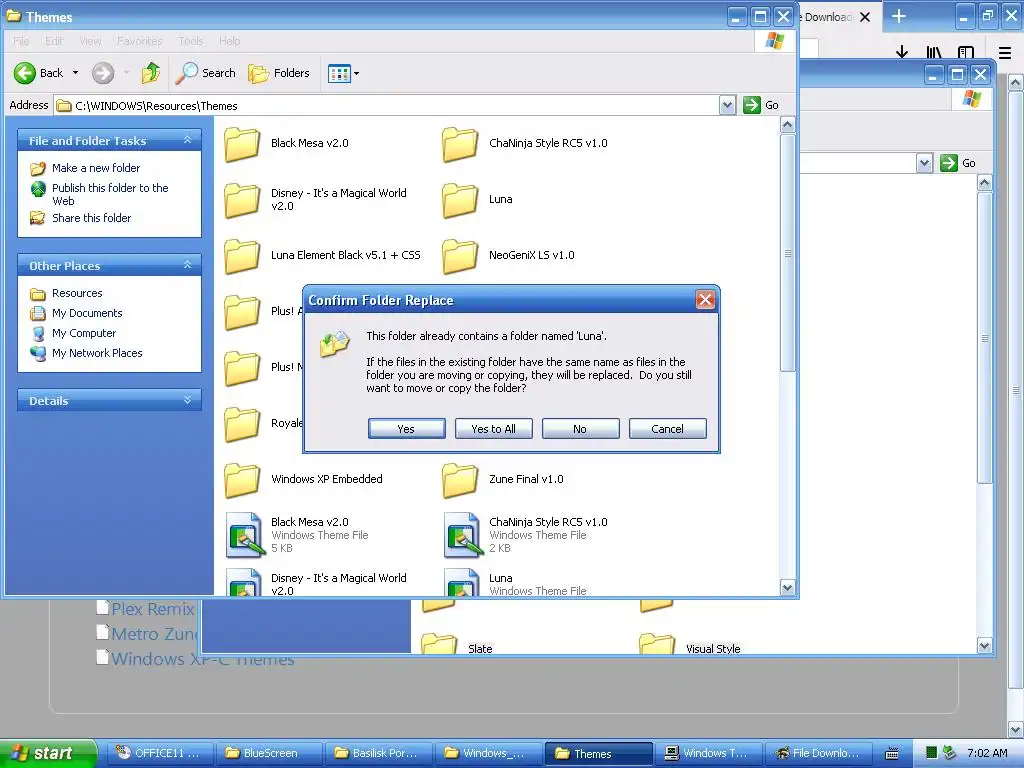This screenshot has width=1024, height=768.
Task: Click Yes to All button
Action: (494, 429)
